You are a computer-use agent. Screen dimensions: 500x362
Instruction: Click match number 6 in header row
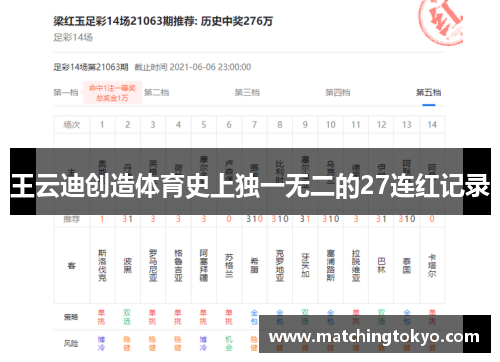(229, 125)
